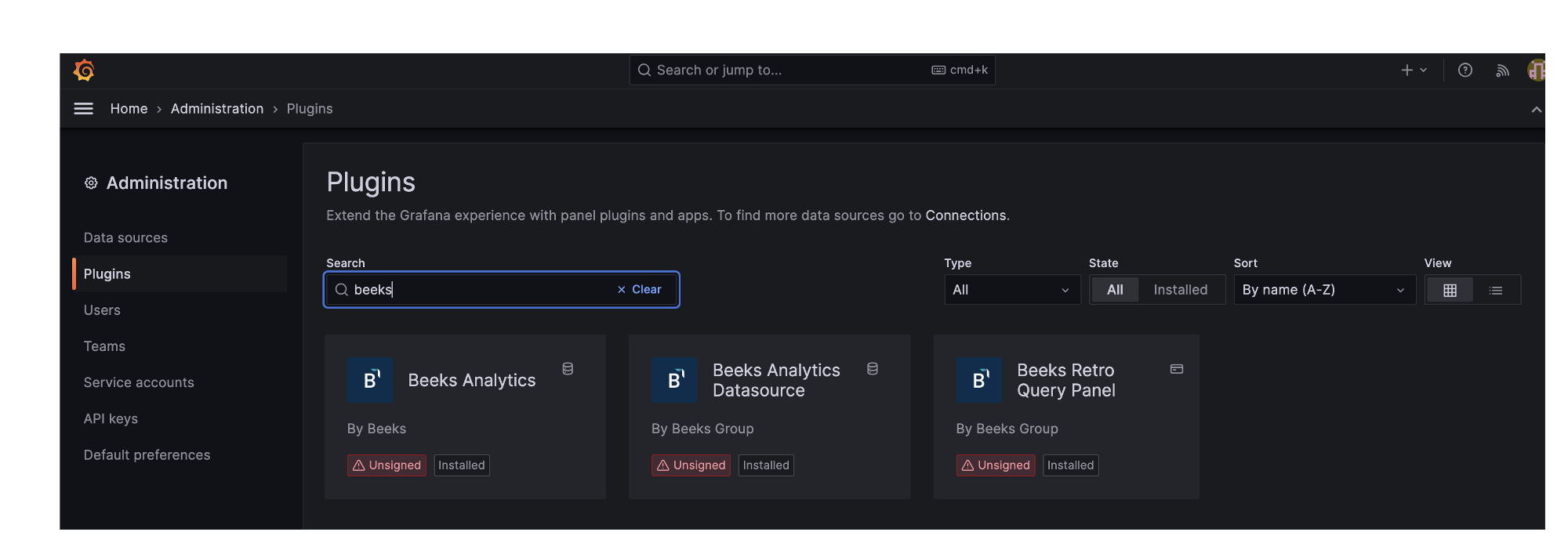Navigate to Home breadcrumb
This screenshot has width=1568, height=550.
tap(129, 109)
